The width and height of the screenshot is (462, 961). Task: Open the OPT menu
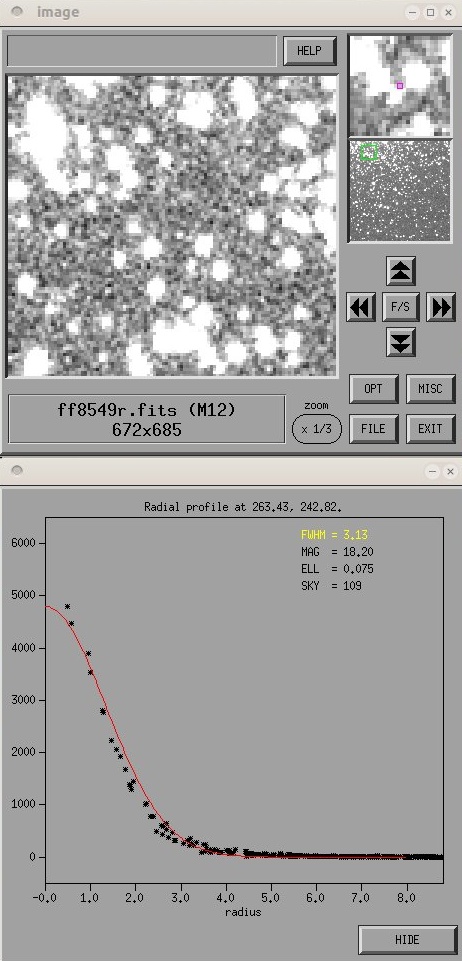tap(373, 389)
